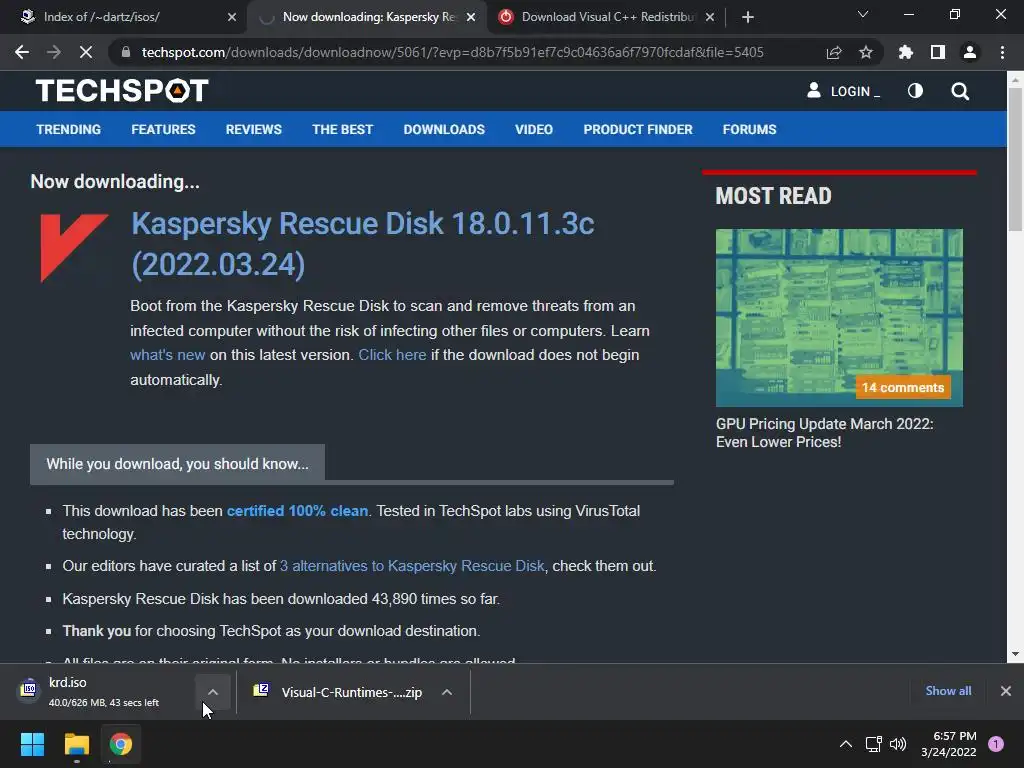Open "3 alternatives to Kaspersky Rescue Disk" link
The width and height of the screenshot is (1024, 768).
tap(412, 566)
